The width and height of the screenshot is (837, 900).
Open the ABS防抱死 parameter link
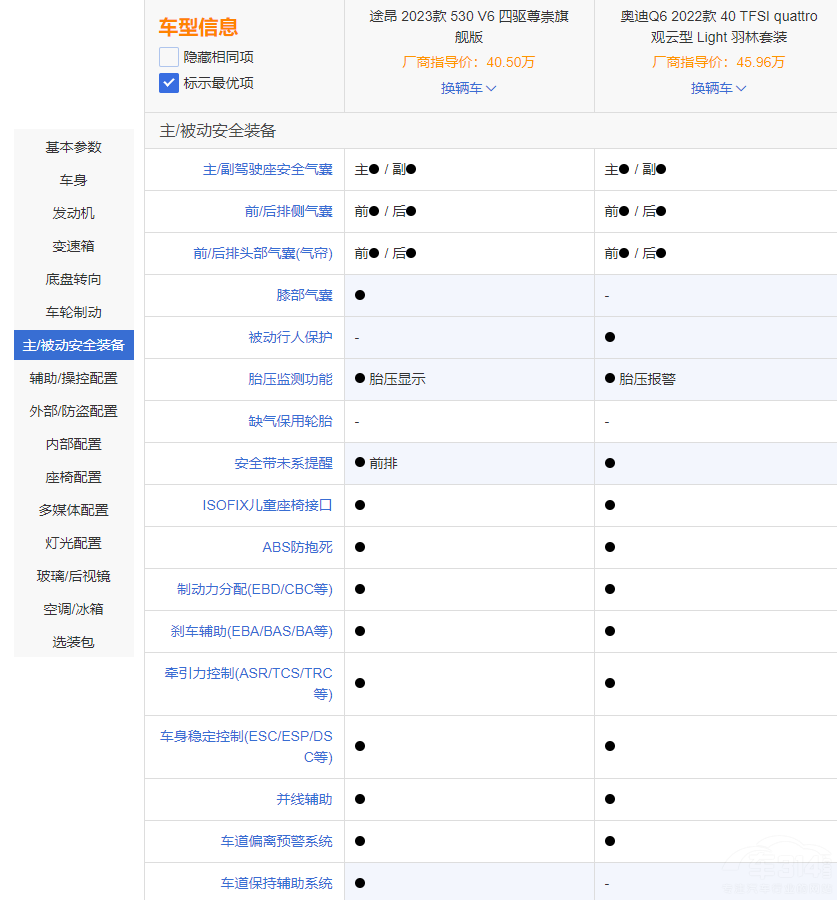(297, 547)
